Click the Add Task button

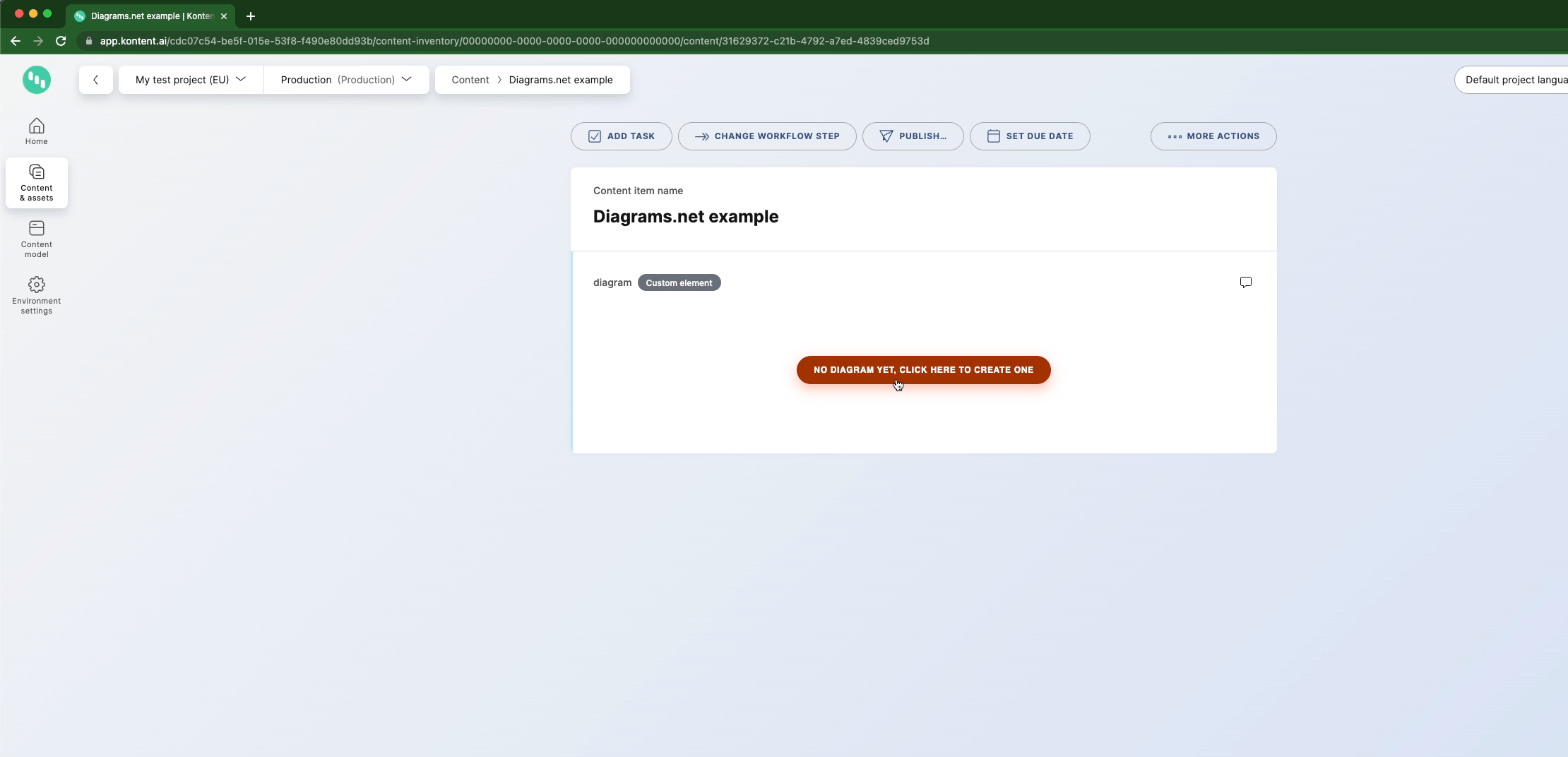[x=622, y=136]
